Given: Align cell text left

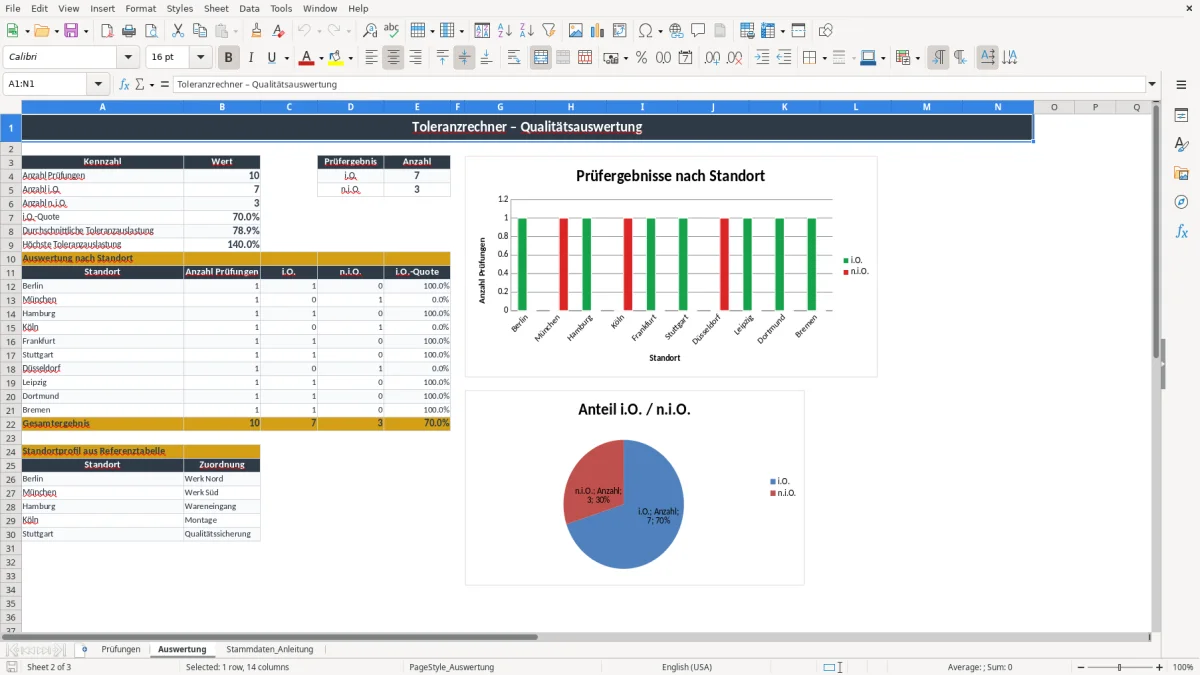Looking at the screenshot, I should tap(371, 58).
